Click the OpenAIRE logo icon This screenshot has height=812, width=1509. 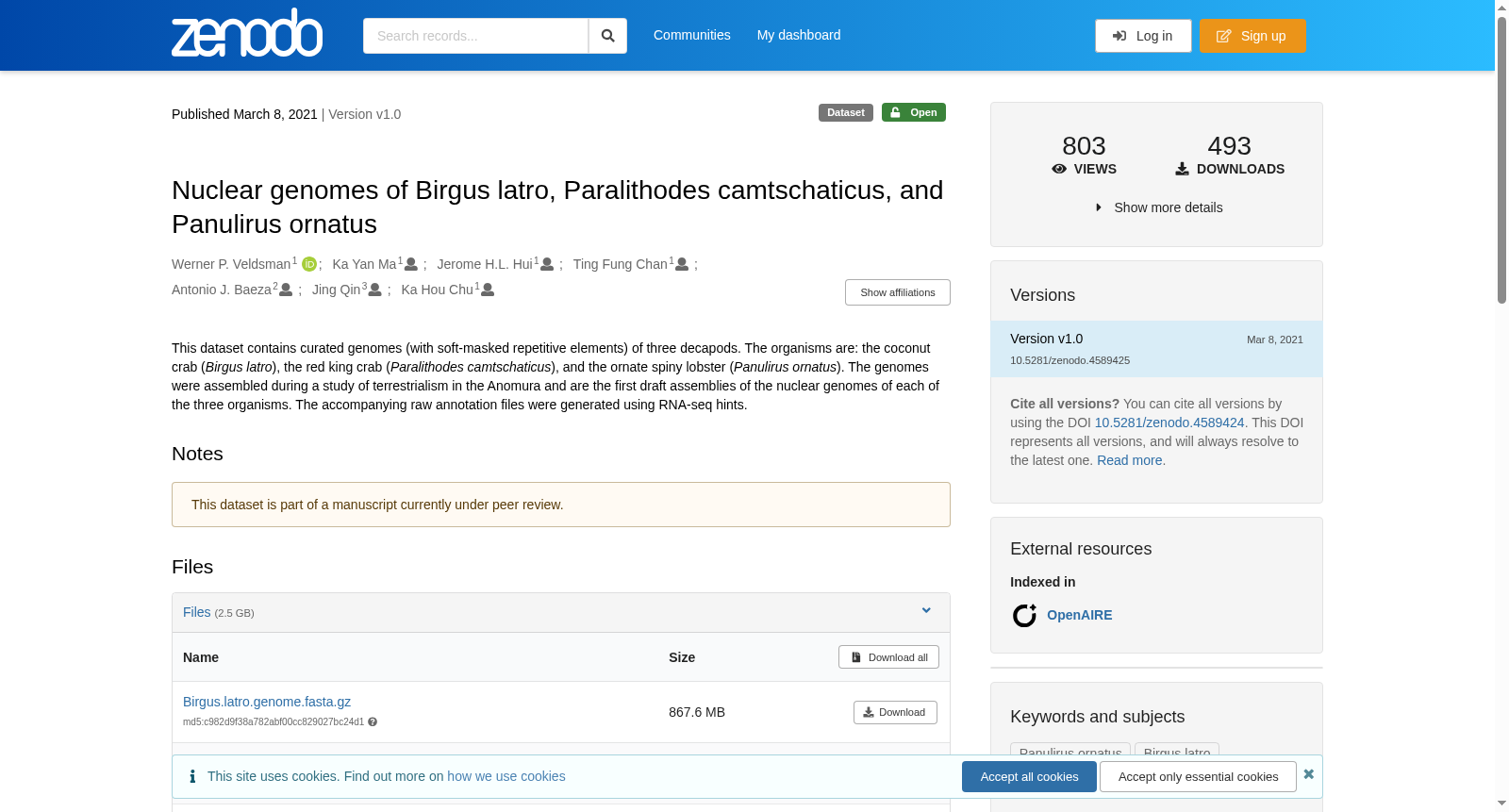(x=1024, y=615)
